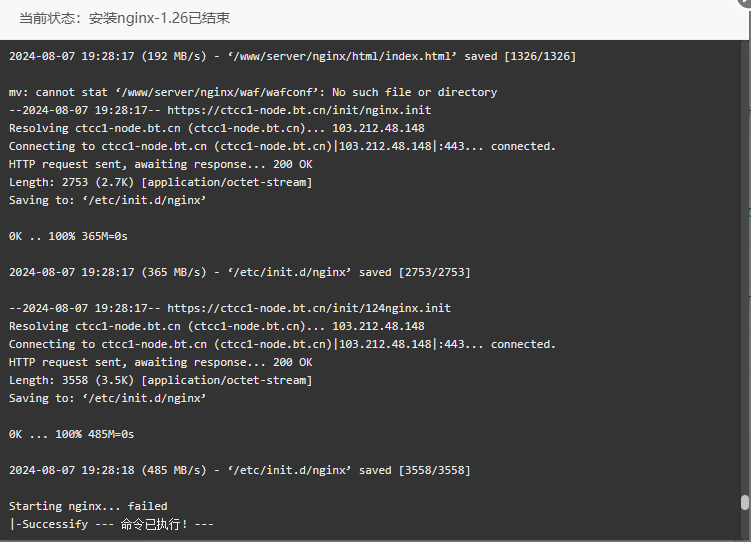Click the 'saved [3558/3558]' log line

239,471
